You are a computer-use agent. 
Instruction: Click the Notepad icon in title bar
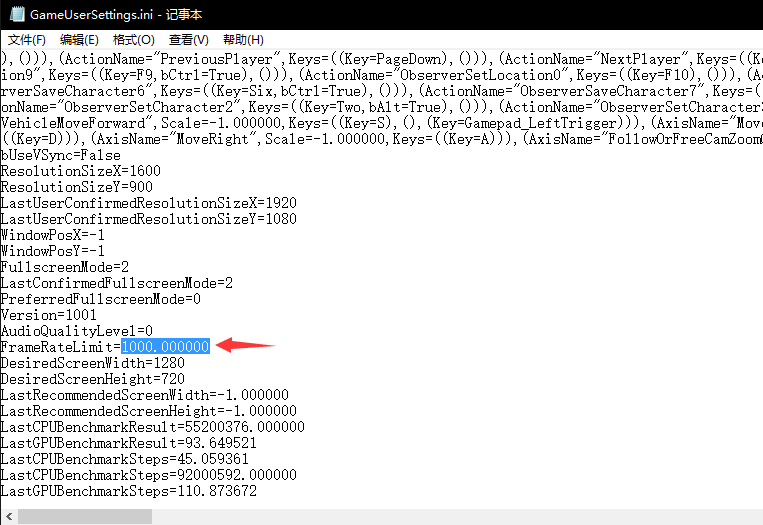pyautogui.click(x=17, y=14)
